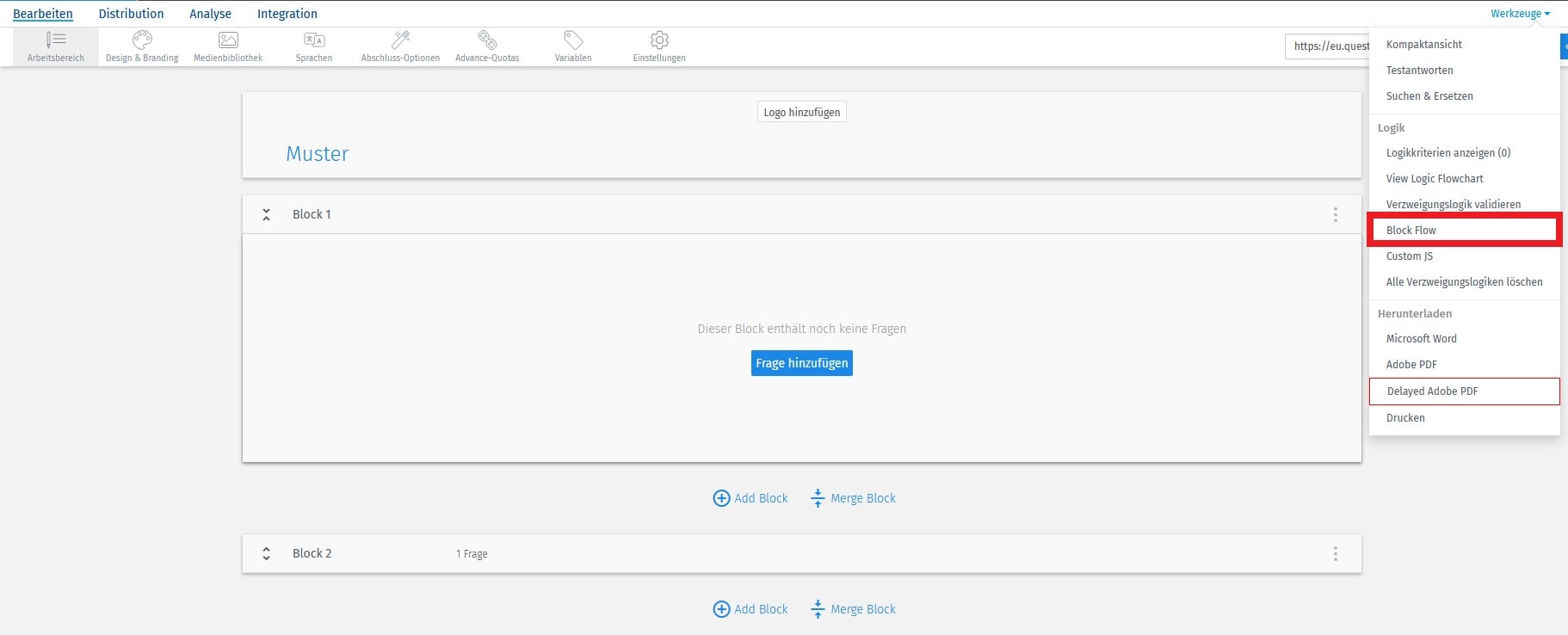Choose Logikkriterien anzeigen (0)
The height and width of the screenshot is (635, 1568).
(x=1464, y=153)
